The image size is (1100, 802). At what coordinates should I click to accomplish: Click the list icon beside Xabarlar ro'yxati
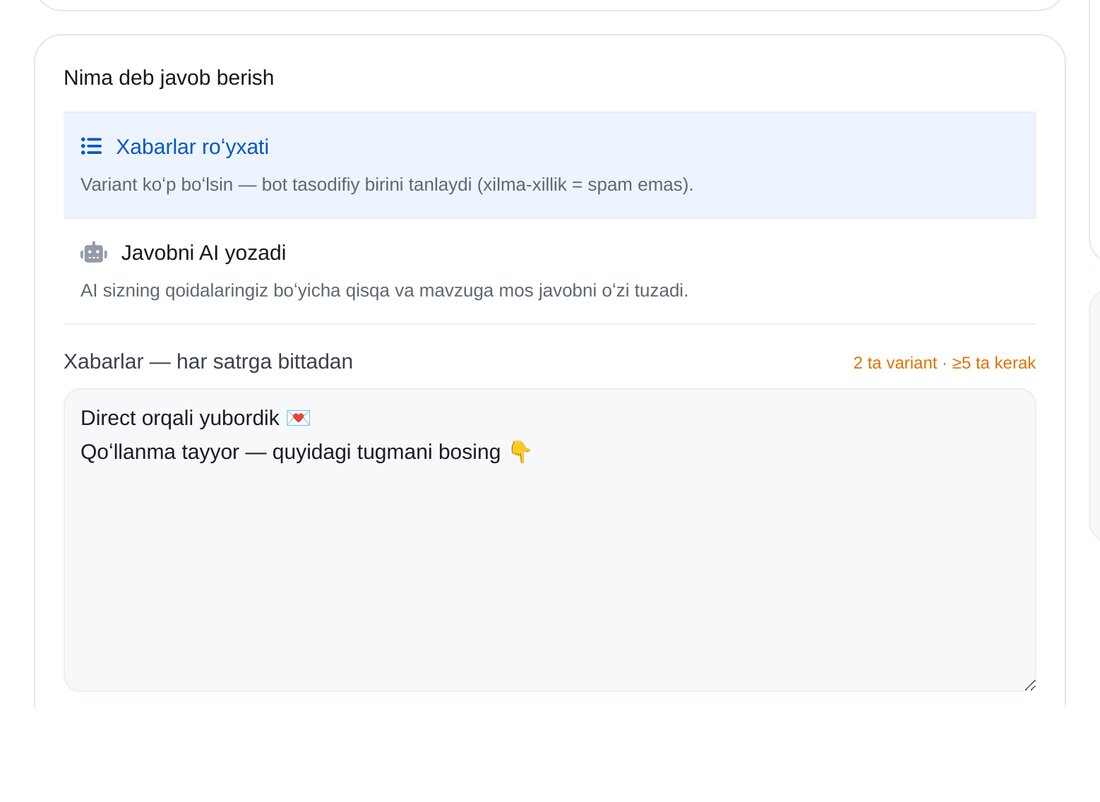(x=91, y=146)
